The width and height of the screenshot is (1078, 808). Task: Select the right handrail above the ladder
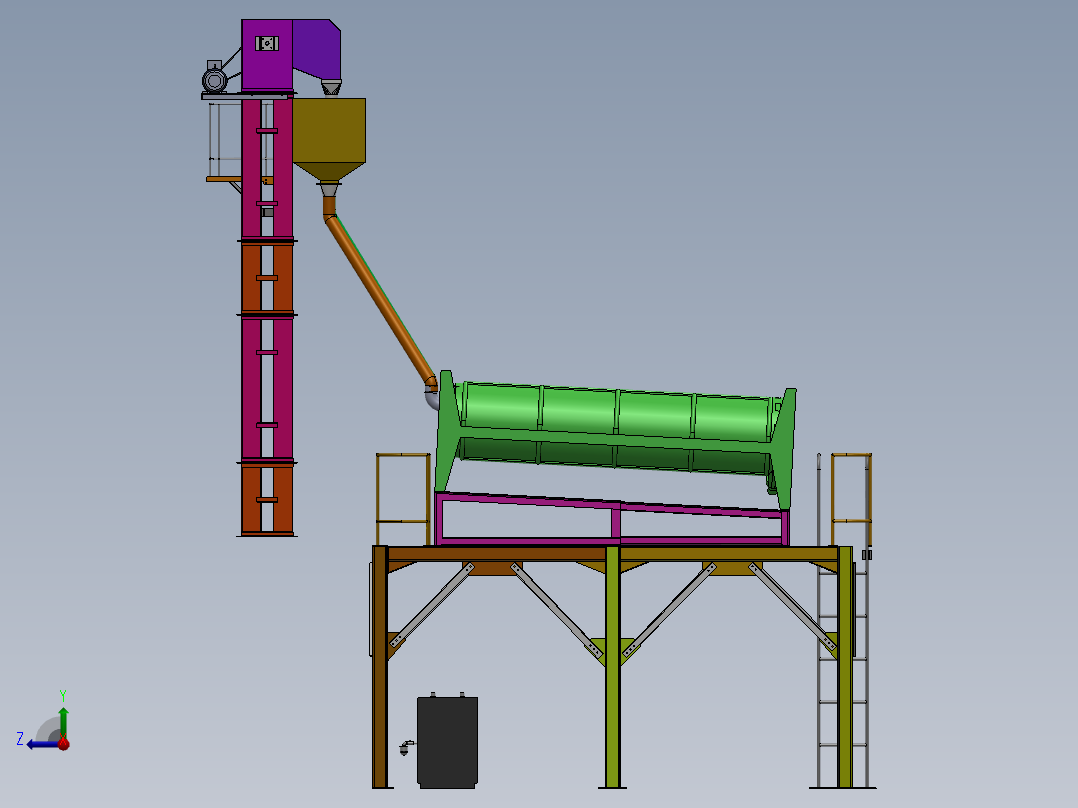(851, 500)
